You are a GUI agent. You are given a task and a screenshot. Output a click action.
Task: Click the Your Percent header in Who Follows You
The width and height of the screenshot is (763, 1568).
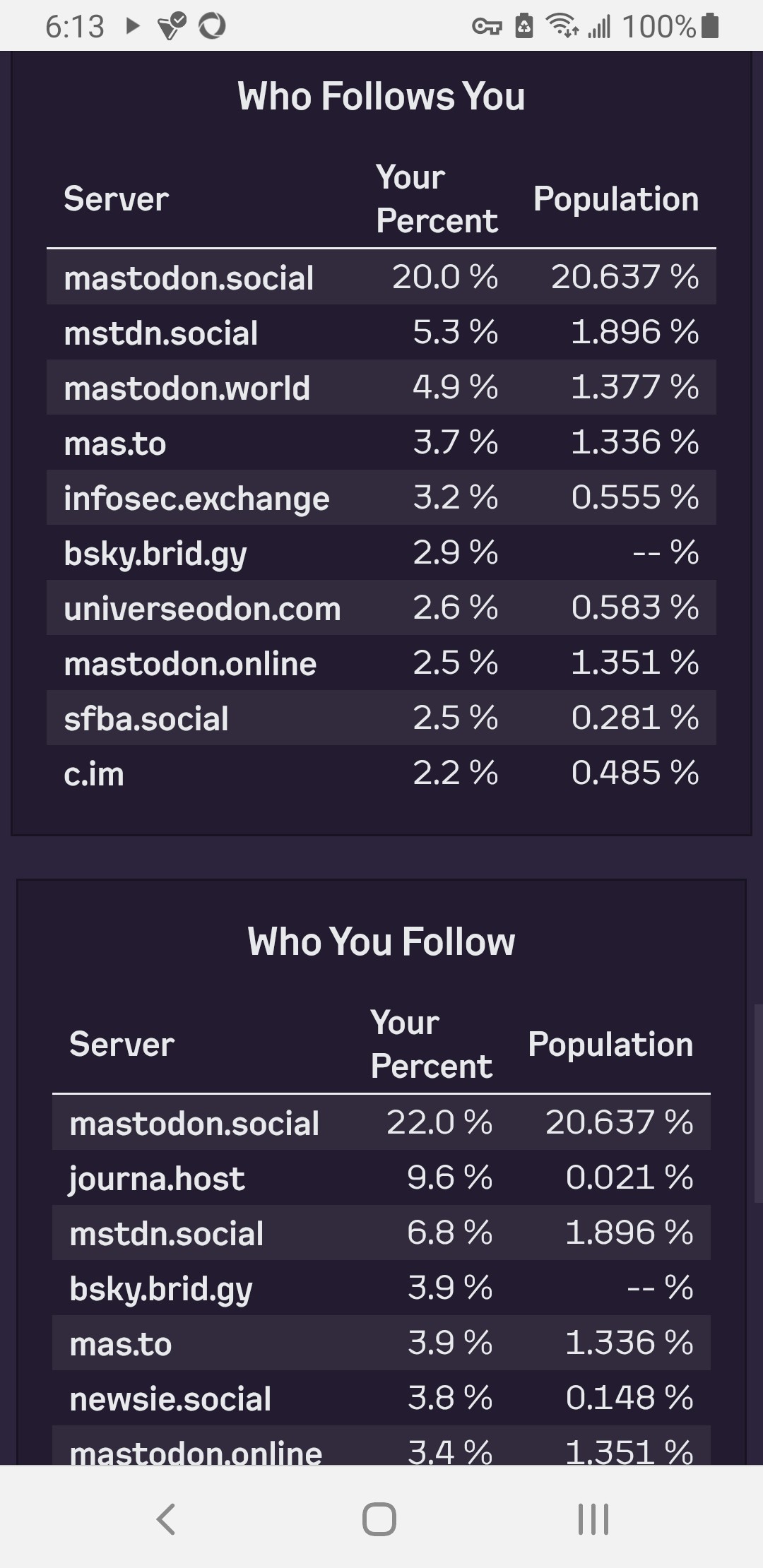click(437, 198)
